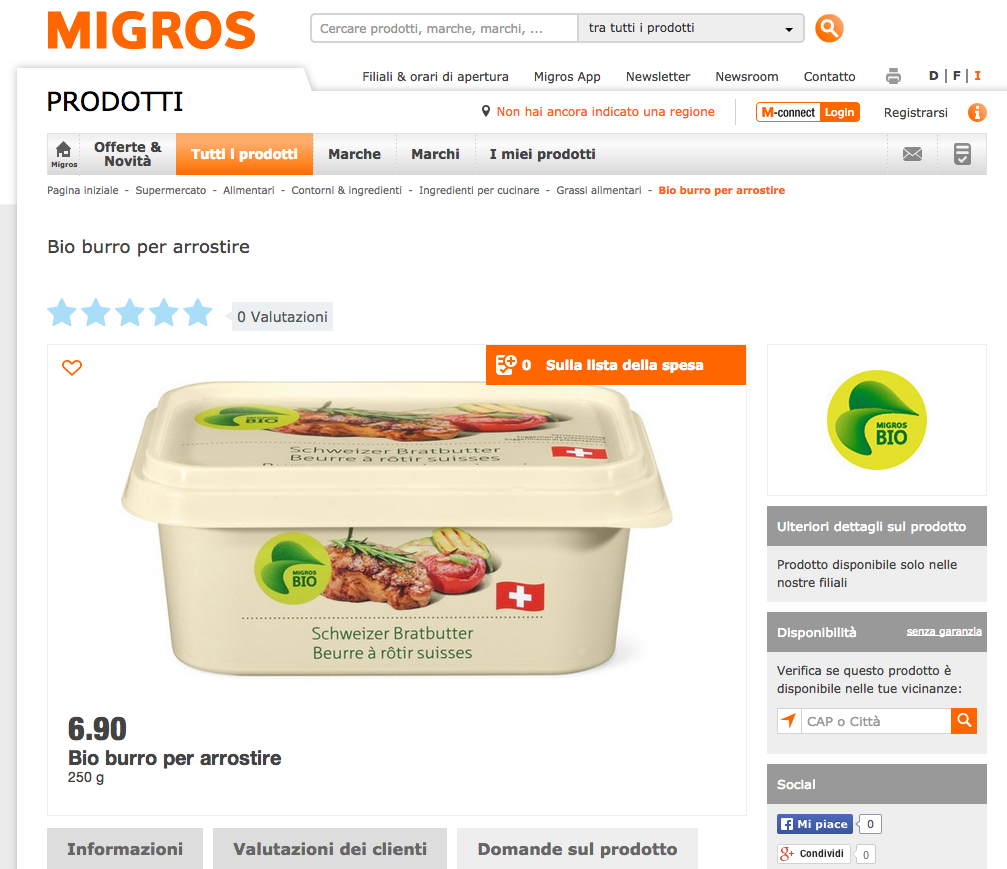Click the availability search magnifier button
The width and height of the screenshot is (1007, 869).
click(964, 721)
